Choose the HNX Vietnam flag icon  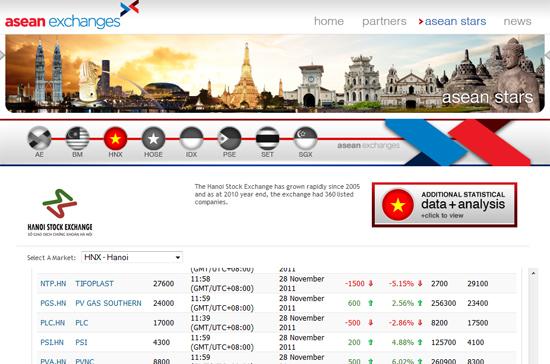[115, 139]
